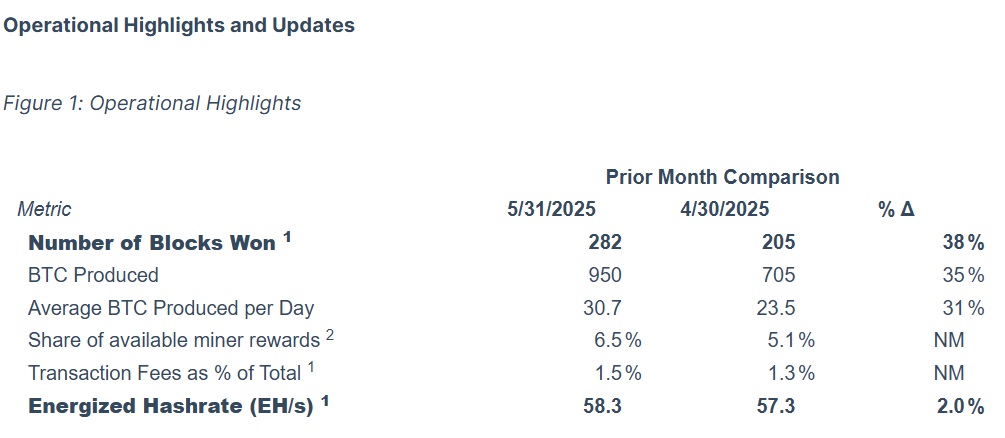Screen dimensions: 1005x438
Task: Click the BTC Produced row label
Action: [93, 275]
